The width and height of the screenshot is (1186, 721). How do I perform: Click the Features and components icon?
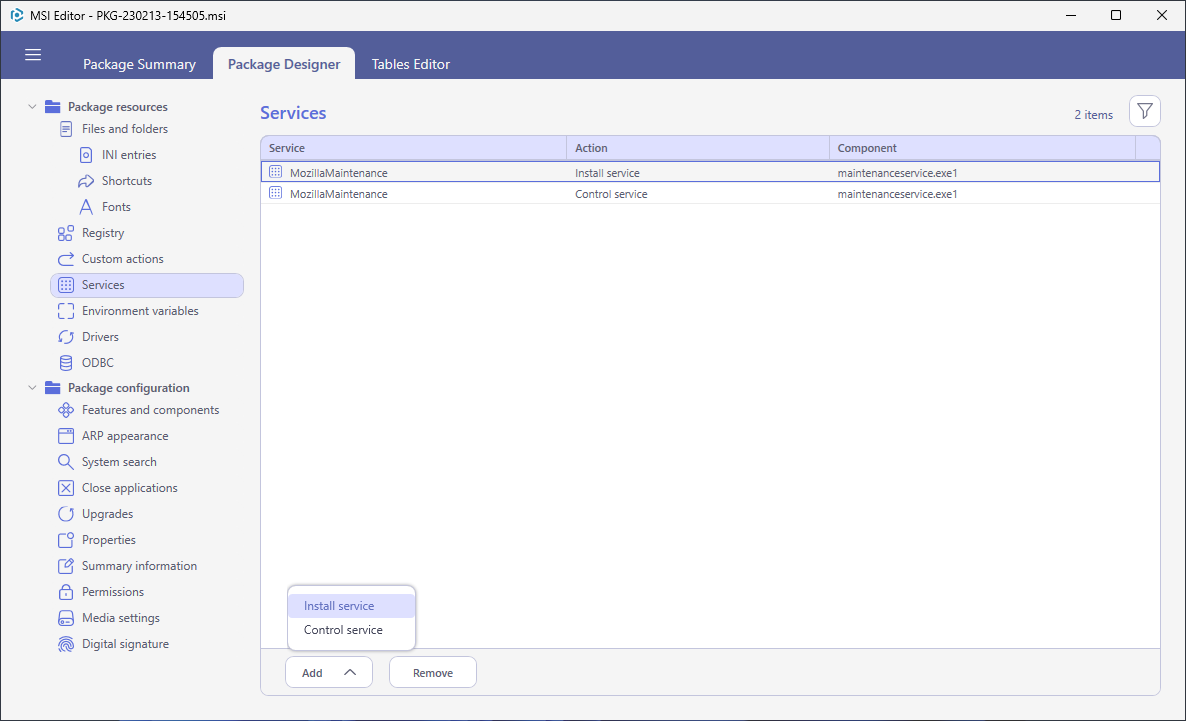[x=66, y=410]
